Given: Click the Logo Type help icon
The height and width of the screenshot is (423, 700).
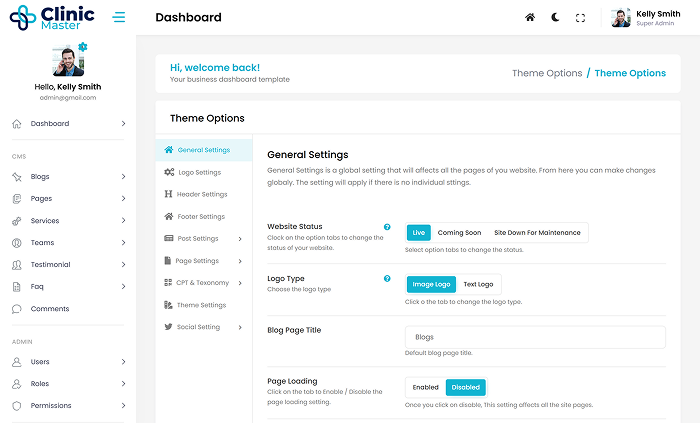Looking at the screenshot, I should coord(387,279).
